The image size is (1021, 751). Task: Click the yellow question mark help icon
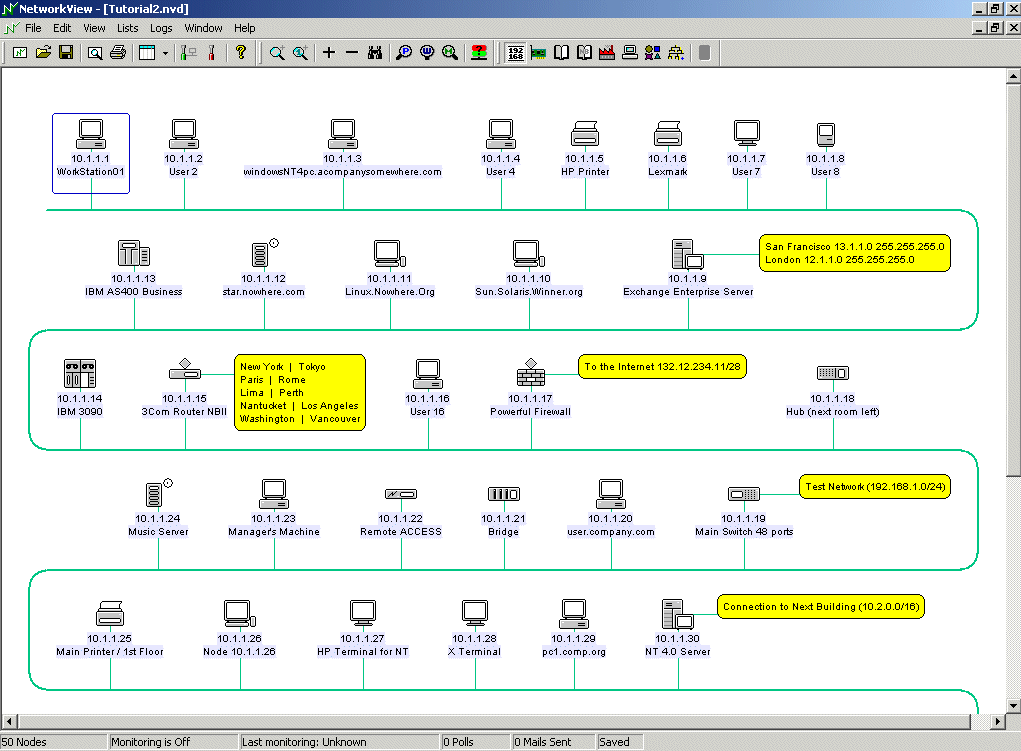pos(241,53)
